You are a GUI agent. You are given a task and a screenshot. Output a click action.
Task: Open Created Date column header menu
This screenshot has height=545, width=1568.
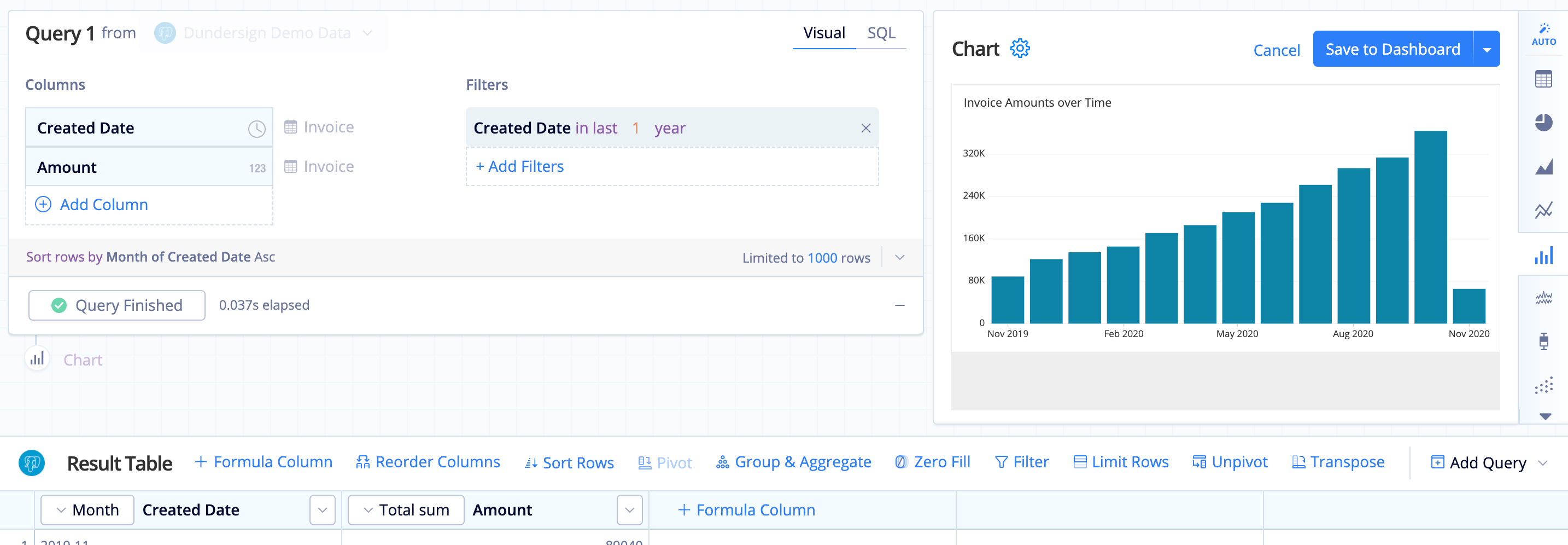322,509
